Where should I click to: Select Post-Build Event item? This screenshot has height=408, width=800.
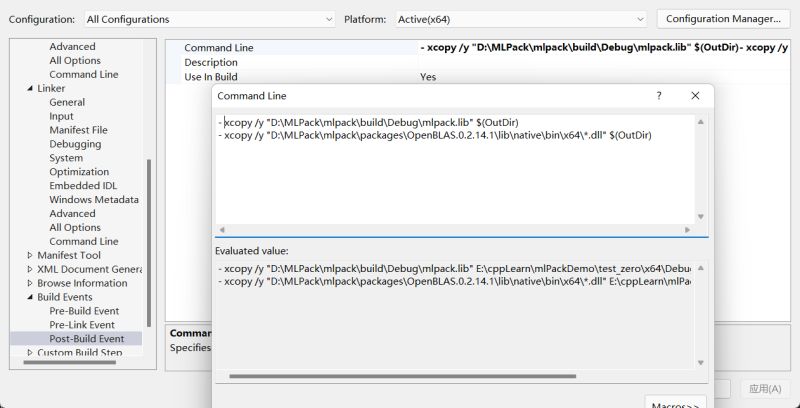click(x=86, y=339)
